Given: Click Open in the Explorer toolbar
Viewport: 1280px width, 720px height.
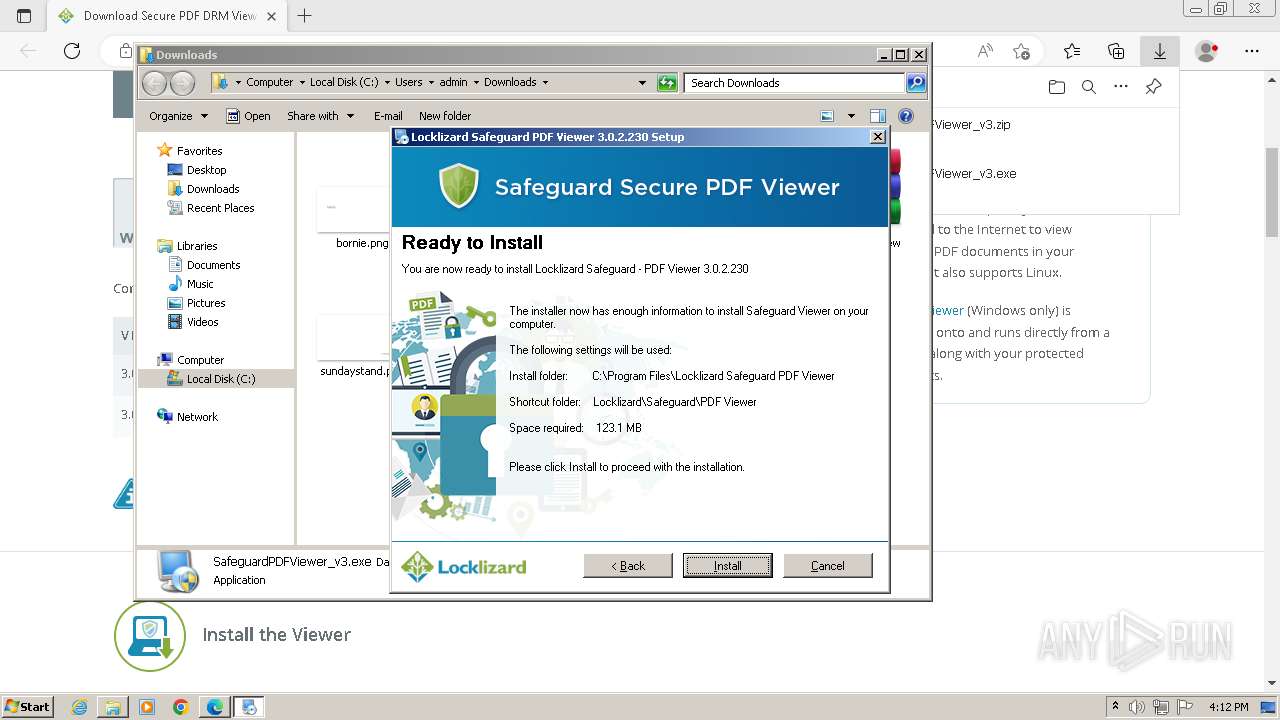Looking at the screenshot, I should [x=248, y=116].
